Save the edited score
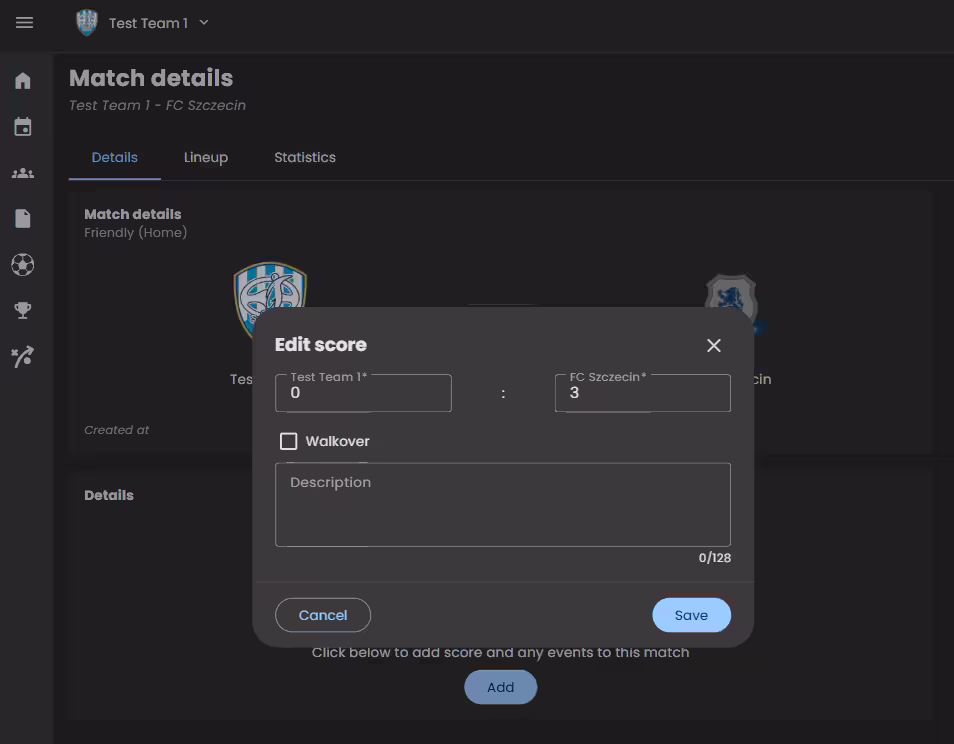This screenshot has height=744, width=954. (691, 615)
